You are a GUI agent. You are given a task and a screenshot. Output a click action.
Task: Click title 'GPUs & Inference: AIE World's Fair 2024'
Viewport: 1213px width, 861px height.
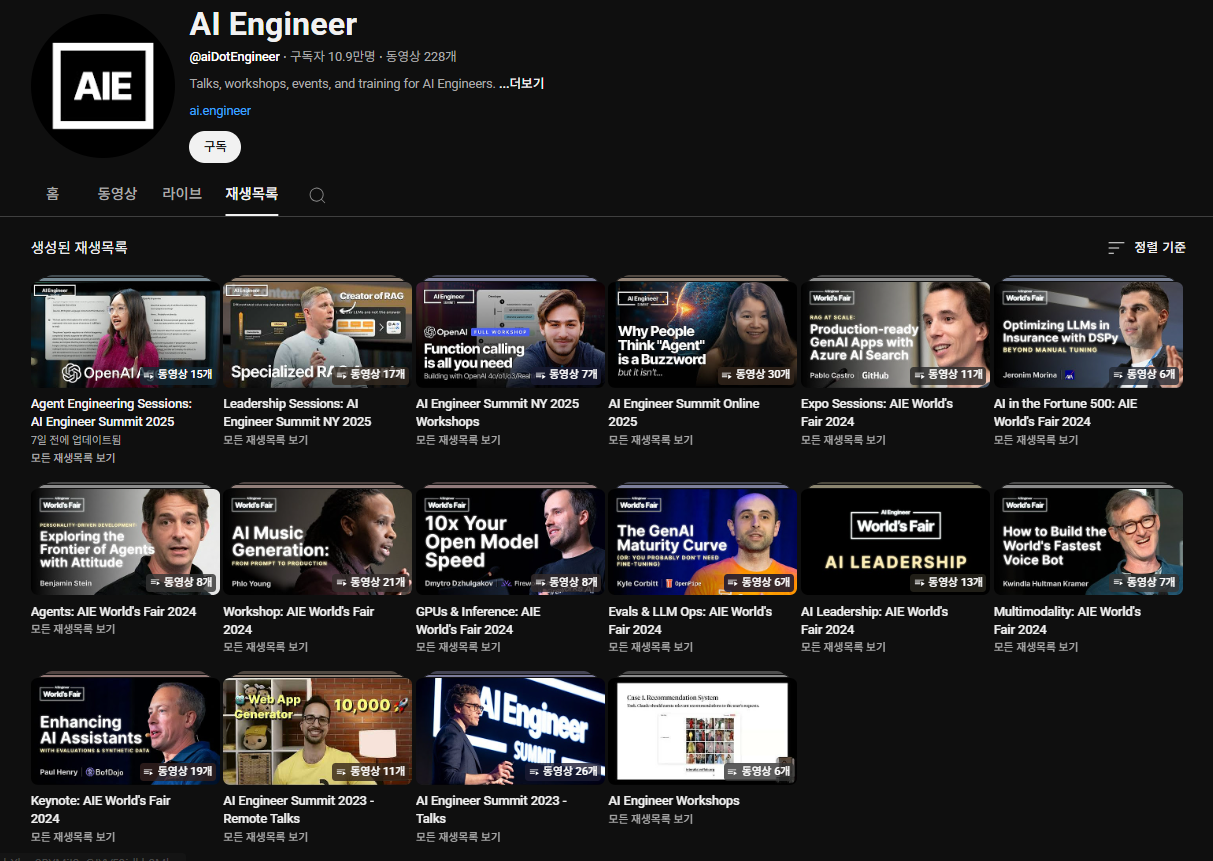pyautogui.click(x=478, y=620)
